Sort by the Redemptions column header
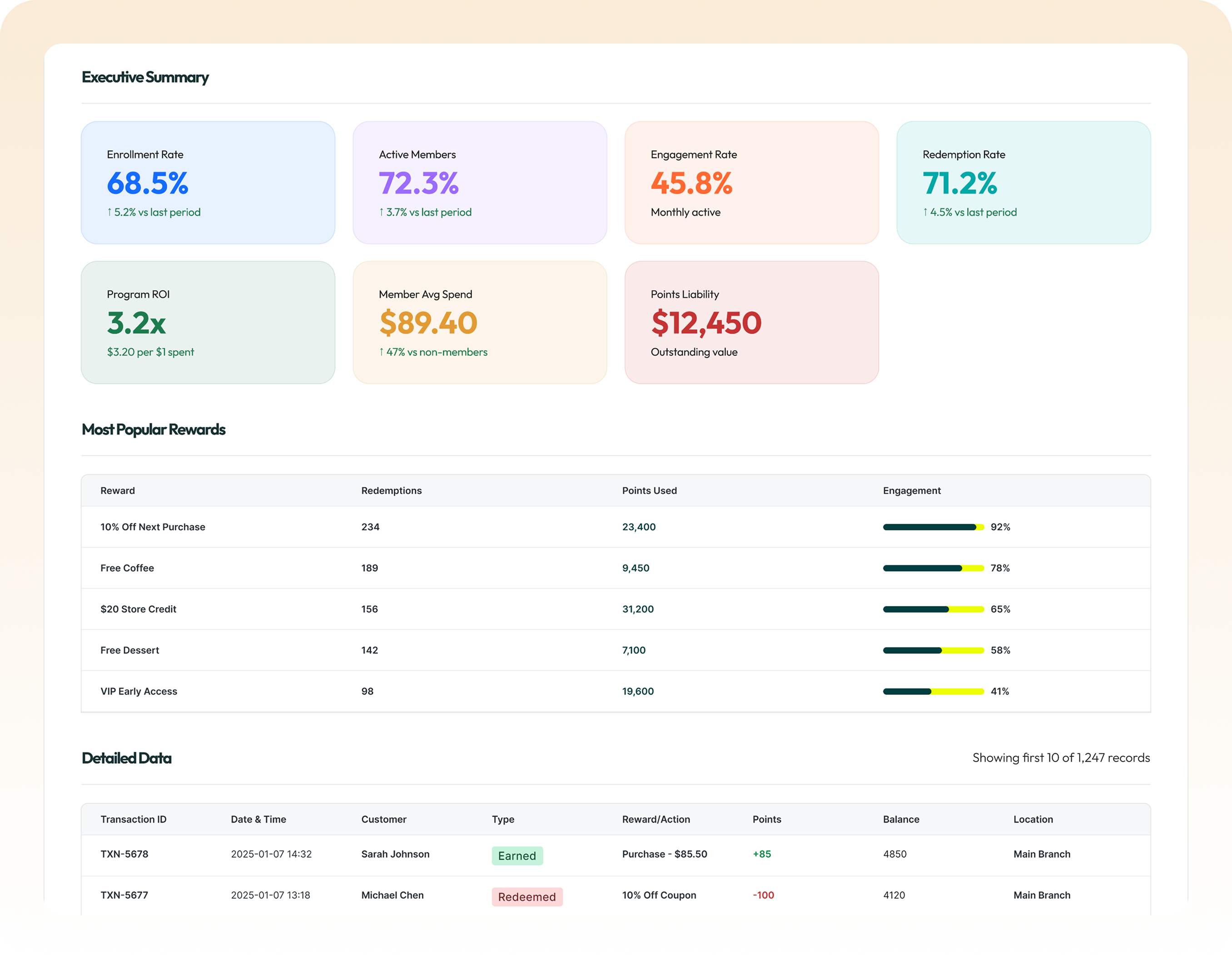The height and width of the screenshot is (959, 1232). click(x=391, y=490)
